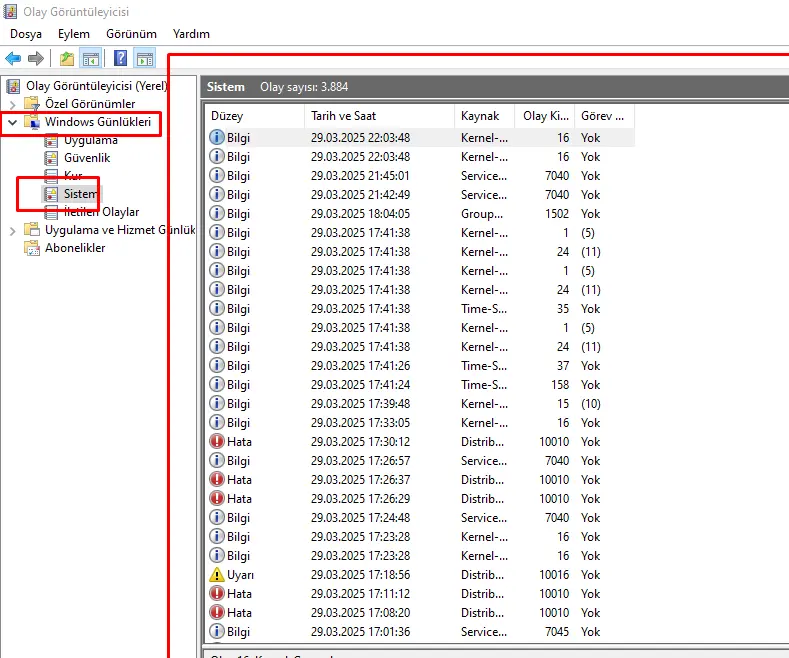Screen dimensions: 789x658
Task: Click the up one level folder icon
Action: (x=67, y=59)
